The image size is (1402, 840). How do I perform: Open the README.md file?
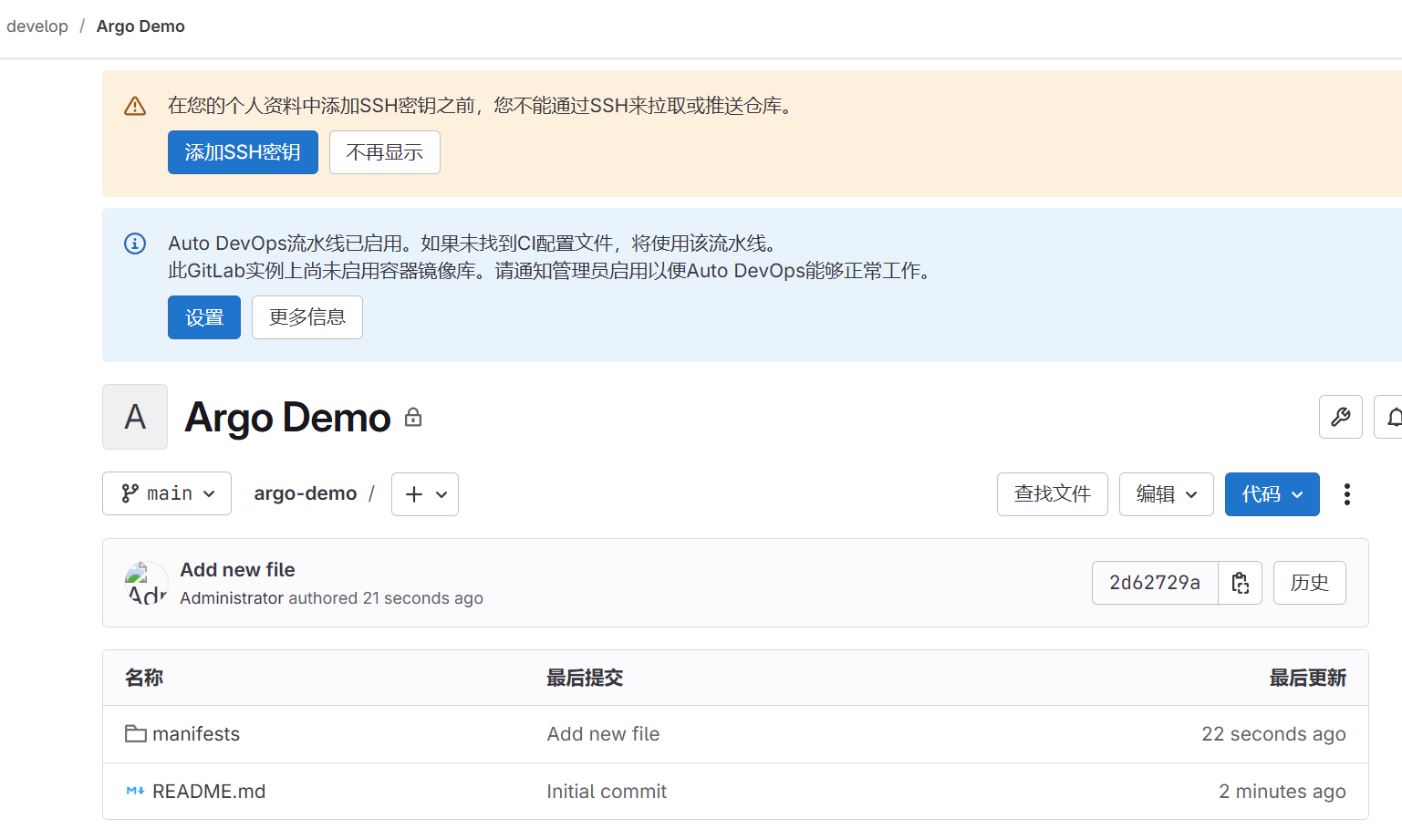tap(209, 792)
